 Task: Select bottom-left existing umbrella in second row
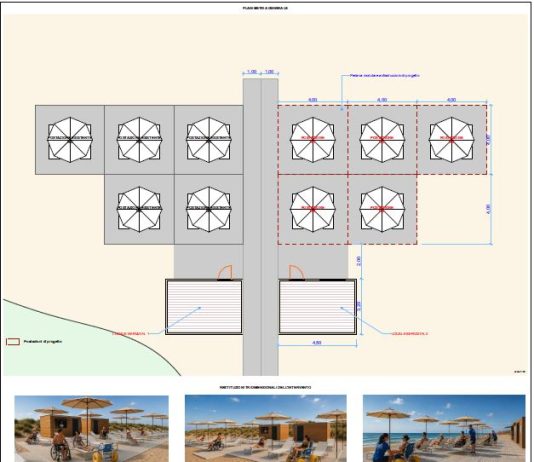(139, 209)
